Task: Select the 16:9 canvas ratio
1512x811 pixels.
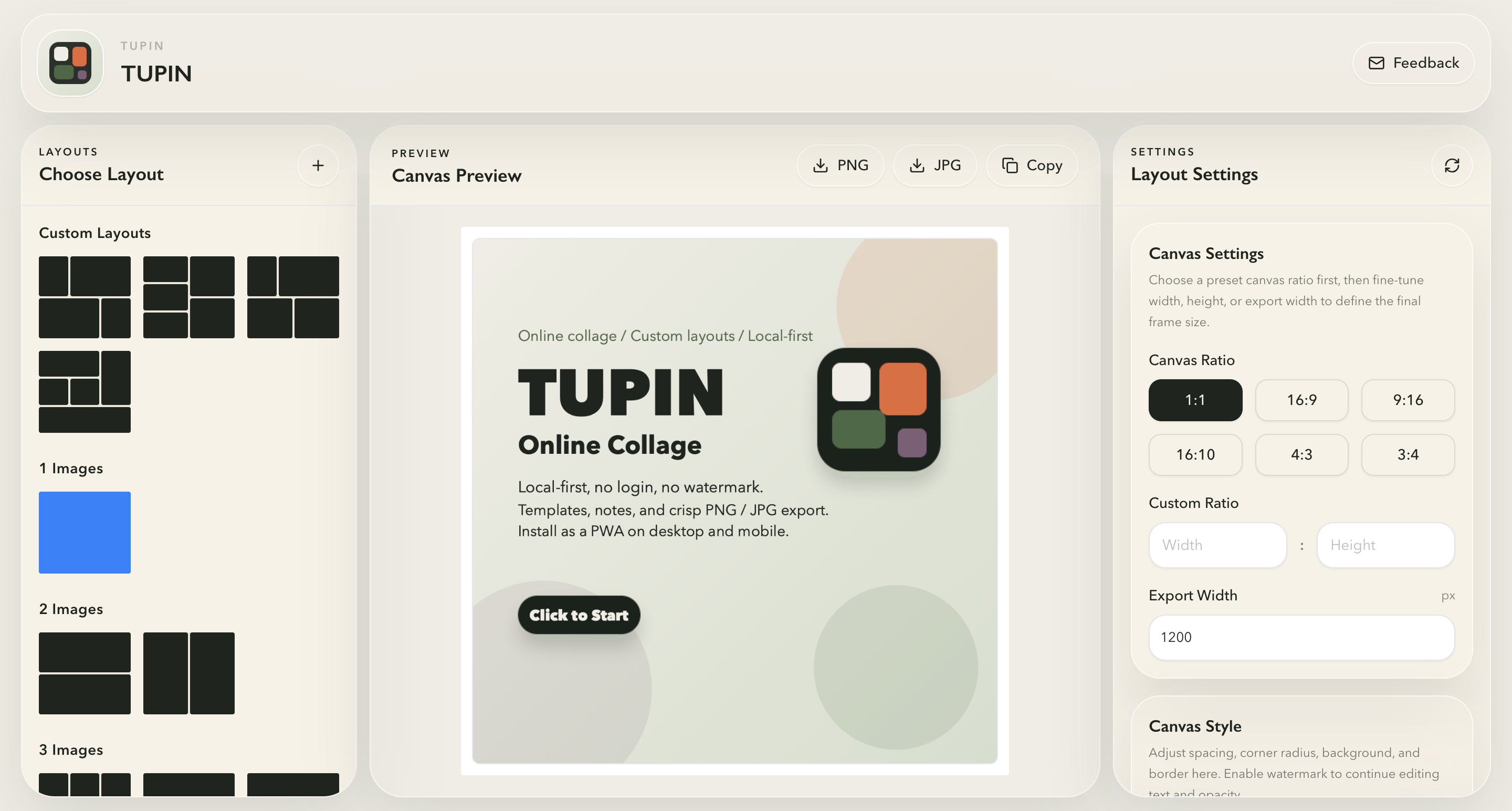Action: point(1301,400)
